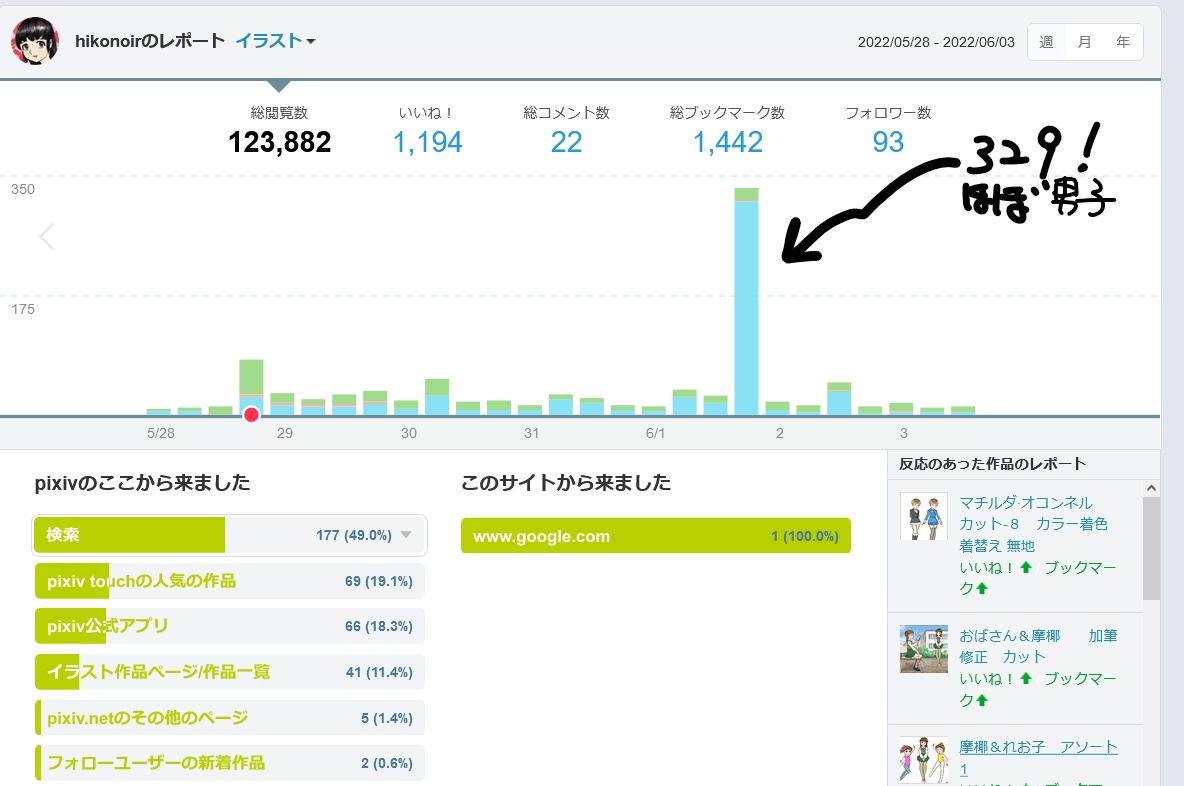Select the 総閲覧数 metric 123,882
Viewport: 1184px width, 786px height.
[x=279, y=132]
